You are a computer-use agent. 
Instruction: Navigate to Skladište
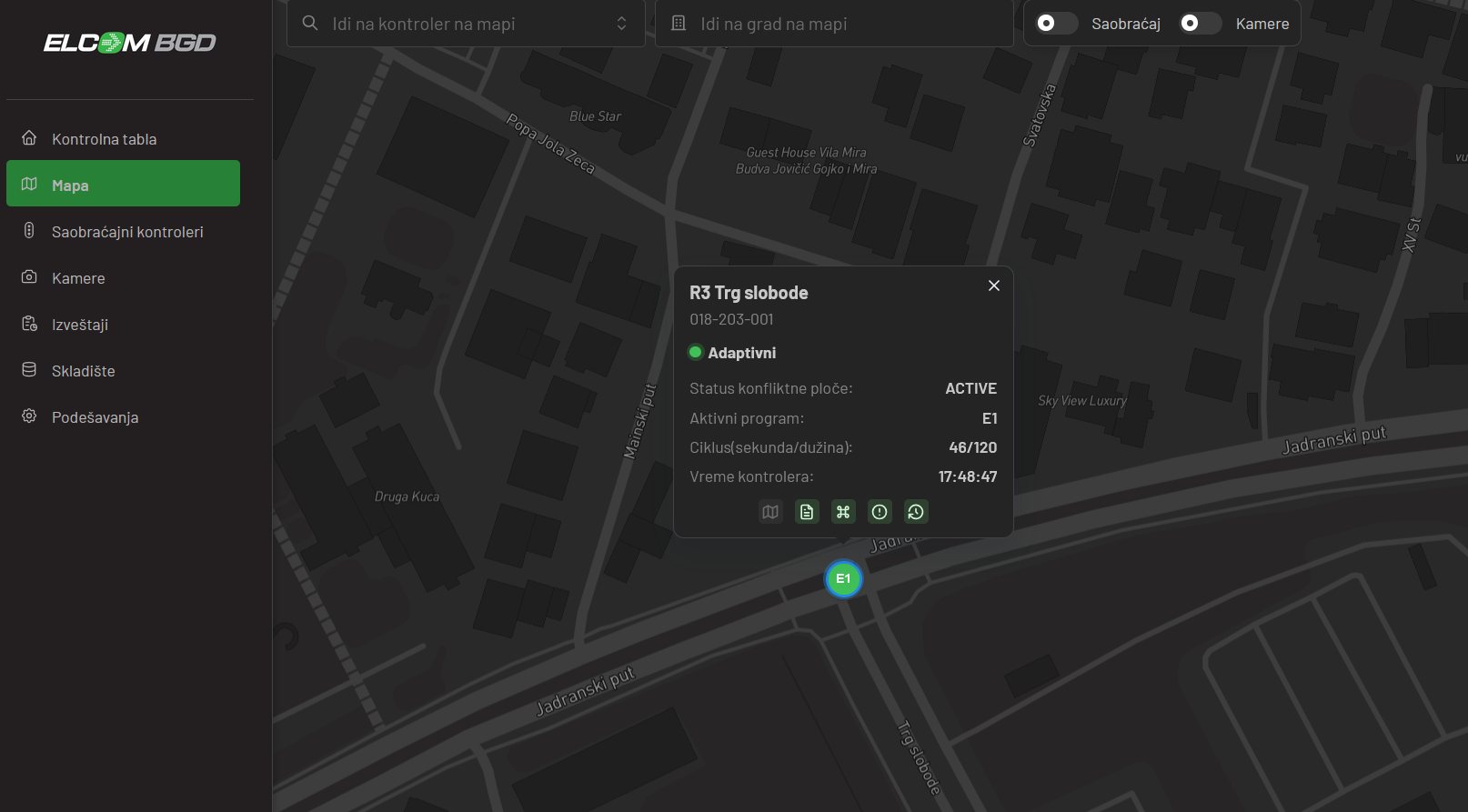coord(123,371)
